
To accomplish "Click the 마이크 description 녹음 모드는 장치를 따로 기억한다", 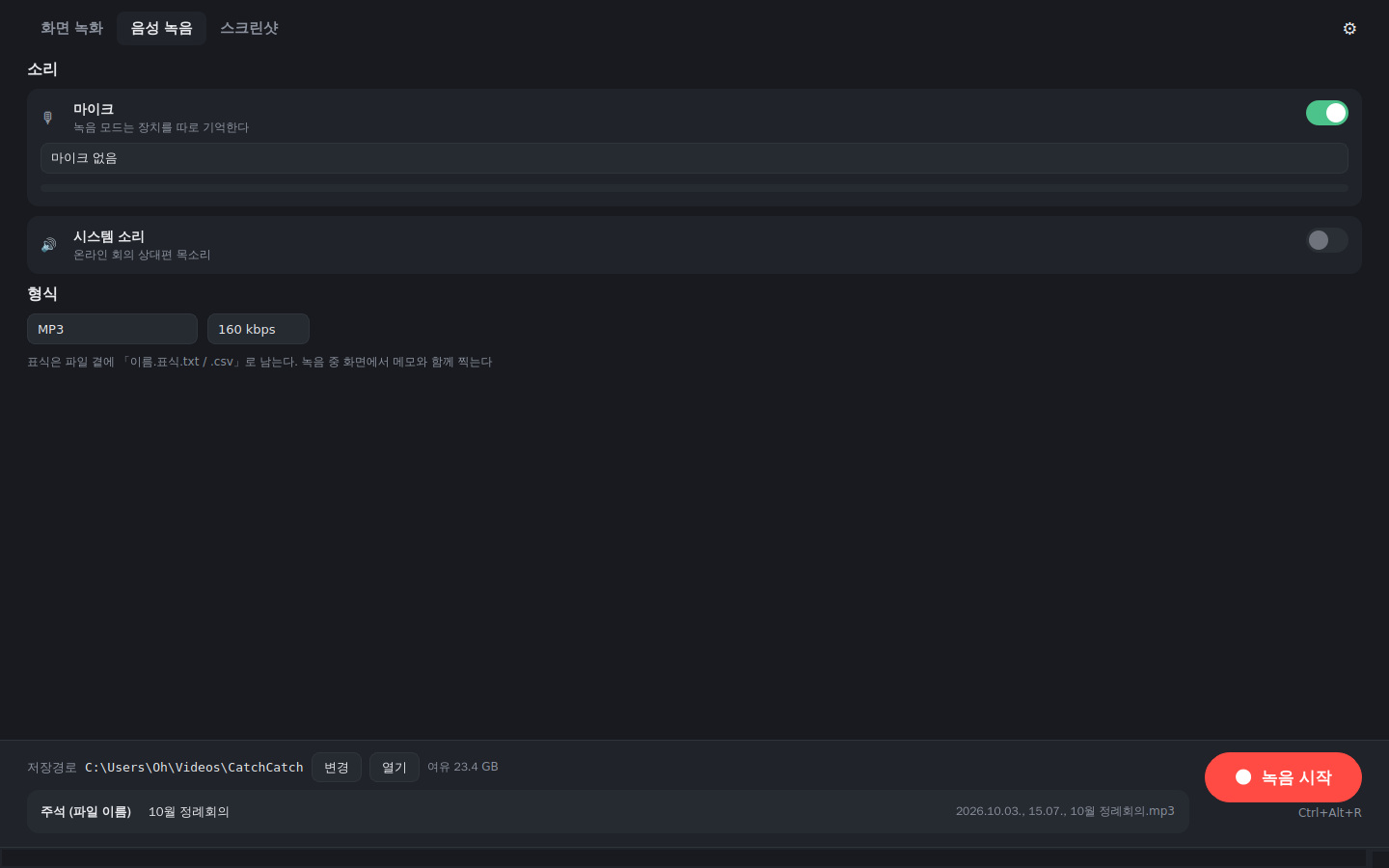I will click(161, 127).
